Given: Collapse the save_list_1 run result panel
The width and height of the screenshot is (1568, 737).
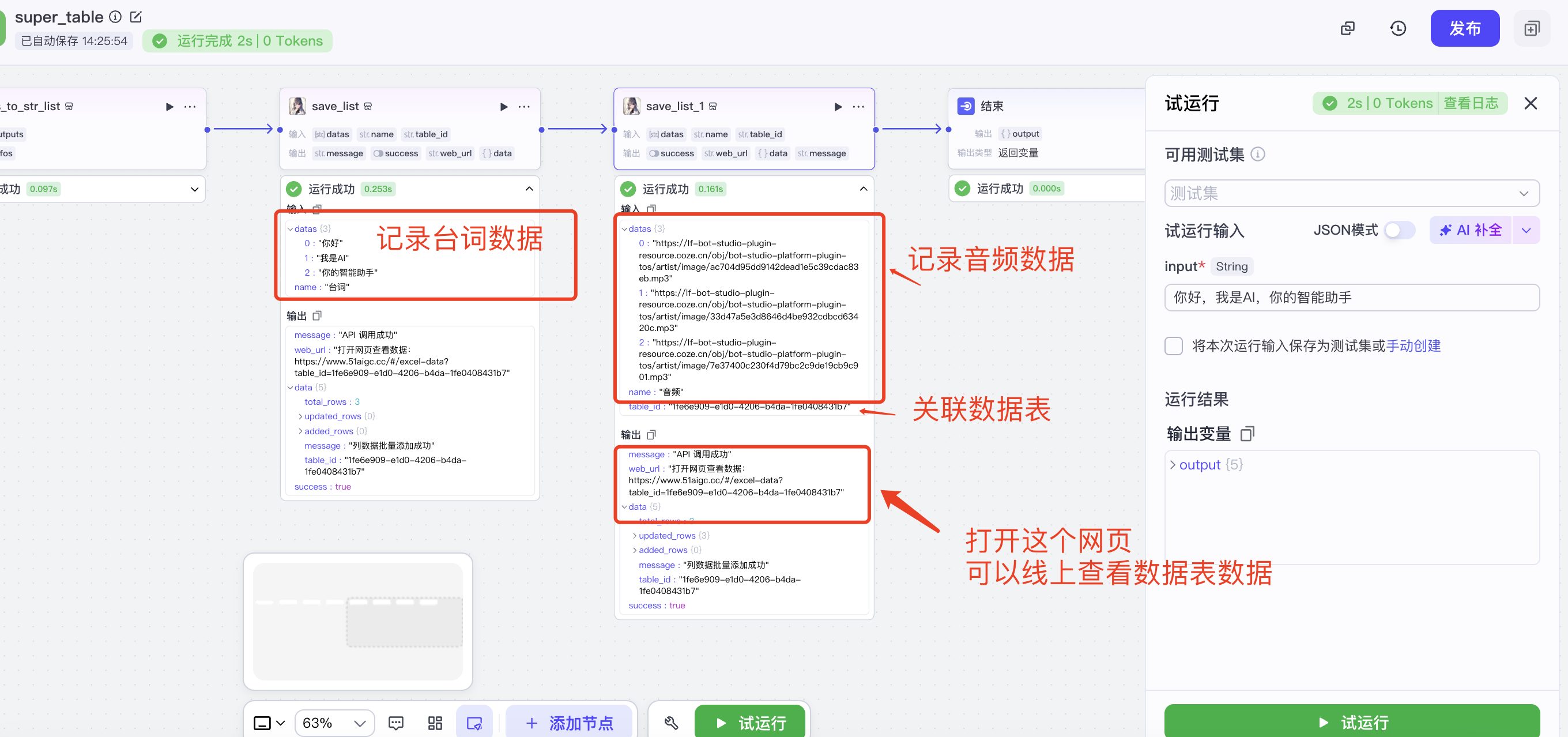Looking at the screenshot, I should pos(863,189).
